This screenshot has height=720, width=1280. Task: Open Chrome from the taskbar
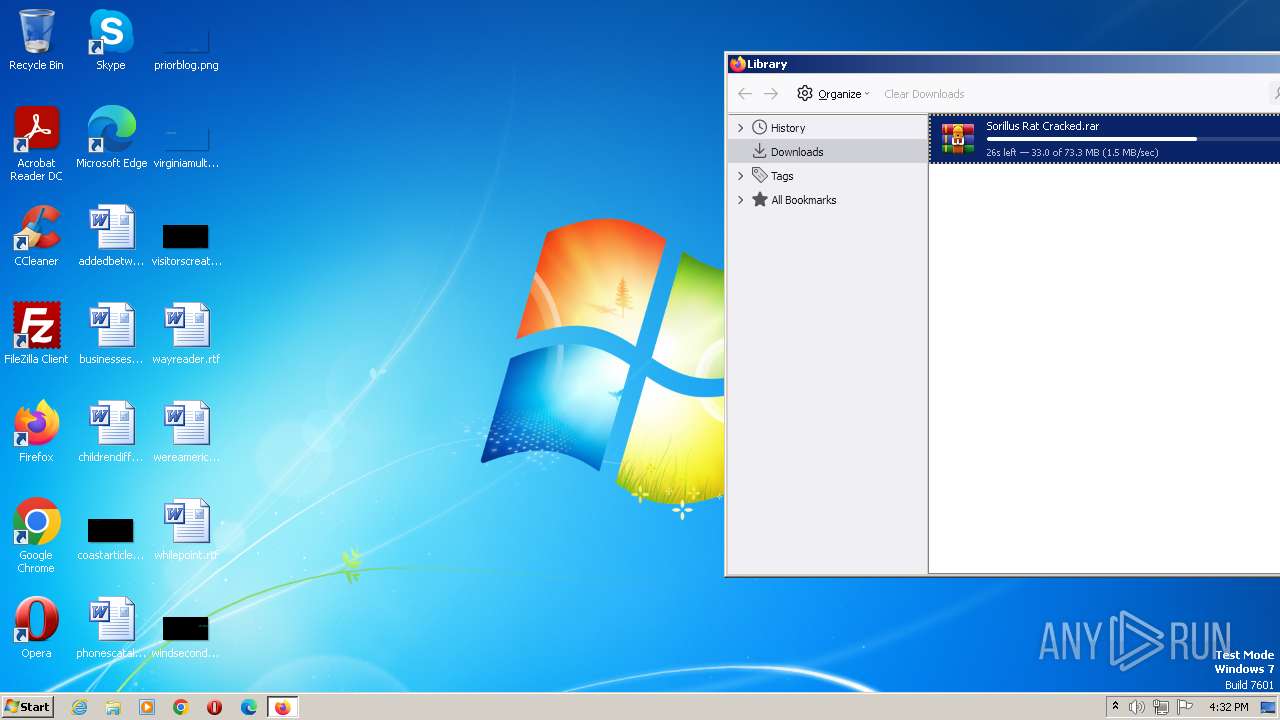tap(181, 707)
